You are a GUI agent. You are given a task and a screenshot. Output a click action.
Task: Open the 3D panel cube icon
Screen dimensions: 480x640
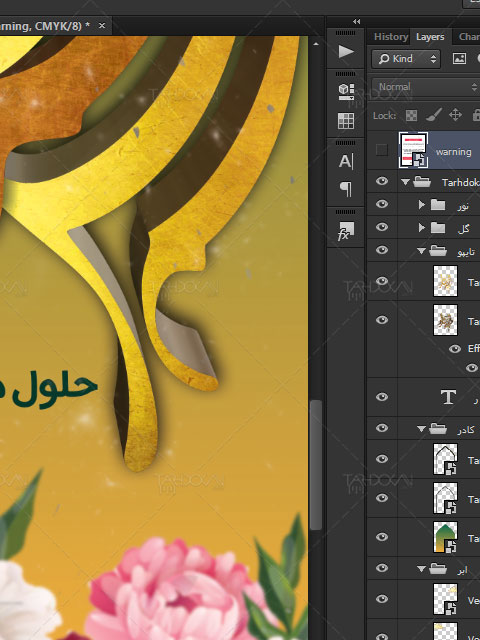[346, 91]
